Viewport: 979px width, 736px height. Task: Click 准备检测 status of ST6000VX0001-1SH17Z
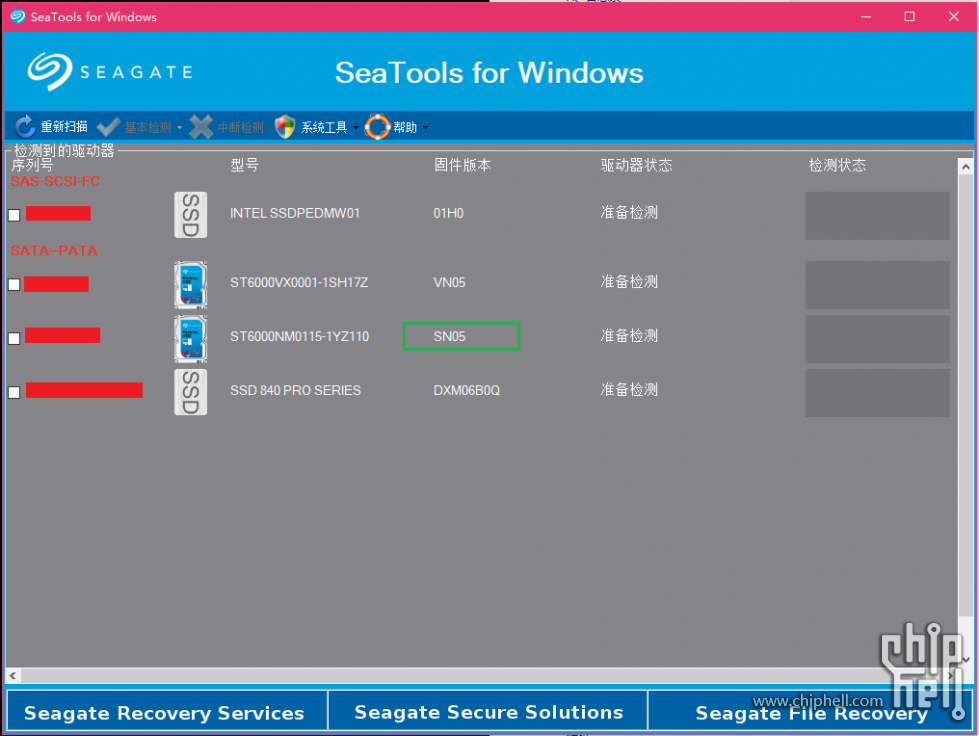[629, 282]
